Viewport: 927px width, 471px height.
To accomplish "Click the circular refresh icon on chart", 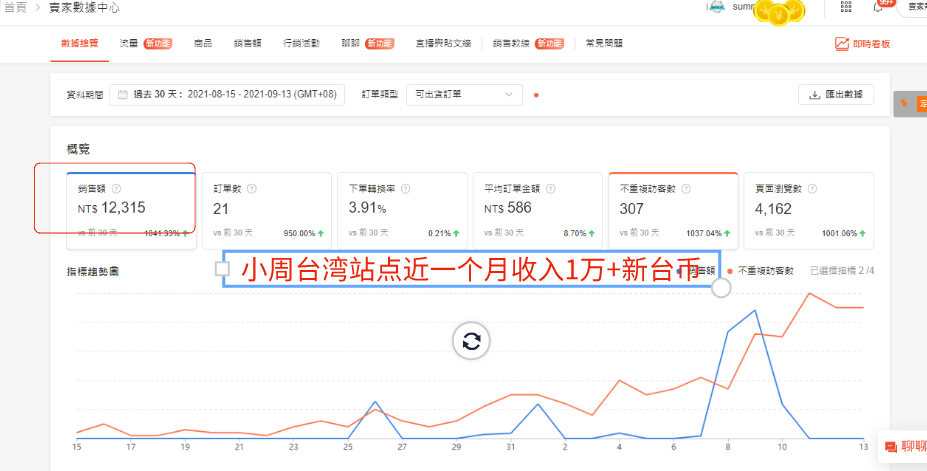I will (x=471, y=341).
